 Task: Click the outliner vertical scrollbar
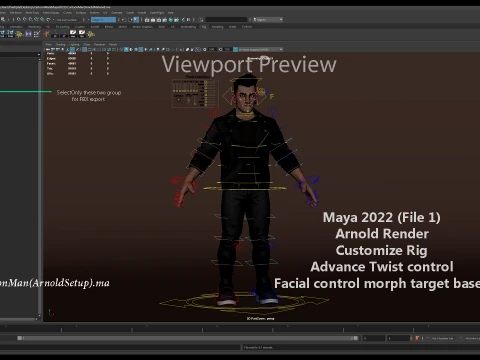tap(39, 187)
